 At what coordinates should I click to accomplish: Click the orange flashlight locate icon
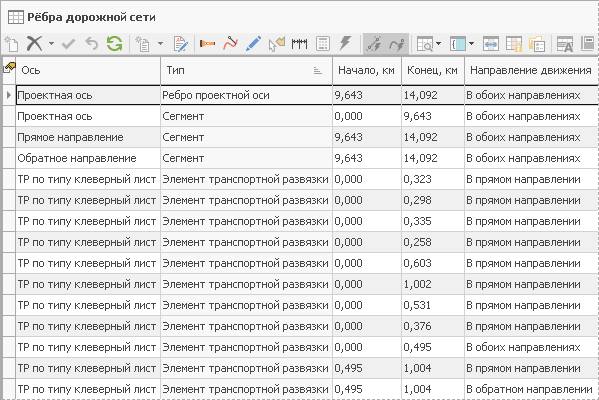[x=207, y=44]
